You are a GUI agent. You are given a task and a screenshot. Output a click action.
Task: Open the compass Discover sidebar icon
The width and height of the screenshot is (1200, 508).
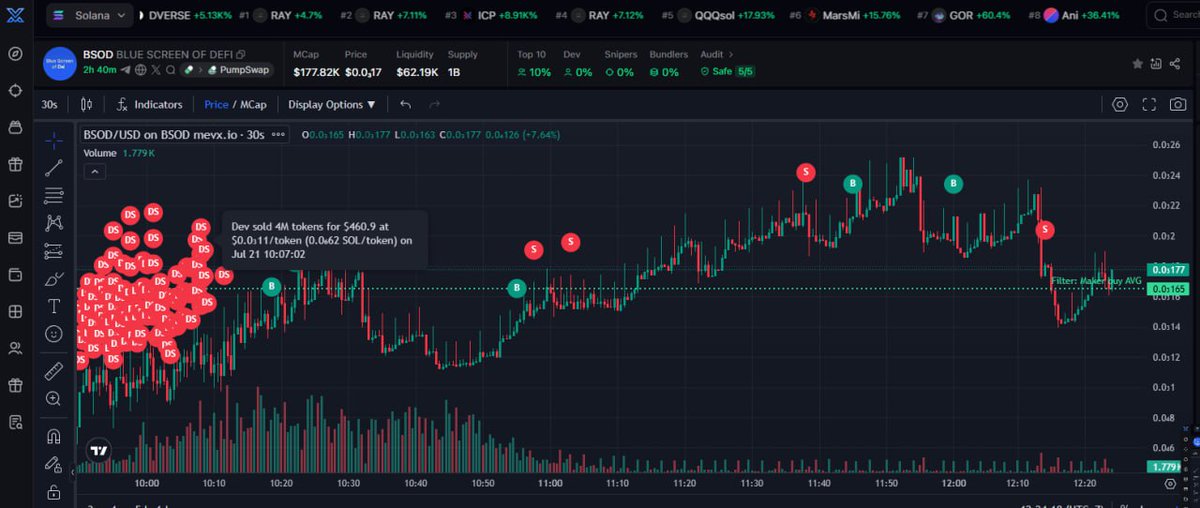pyautogui.click(x=15, y=53)
